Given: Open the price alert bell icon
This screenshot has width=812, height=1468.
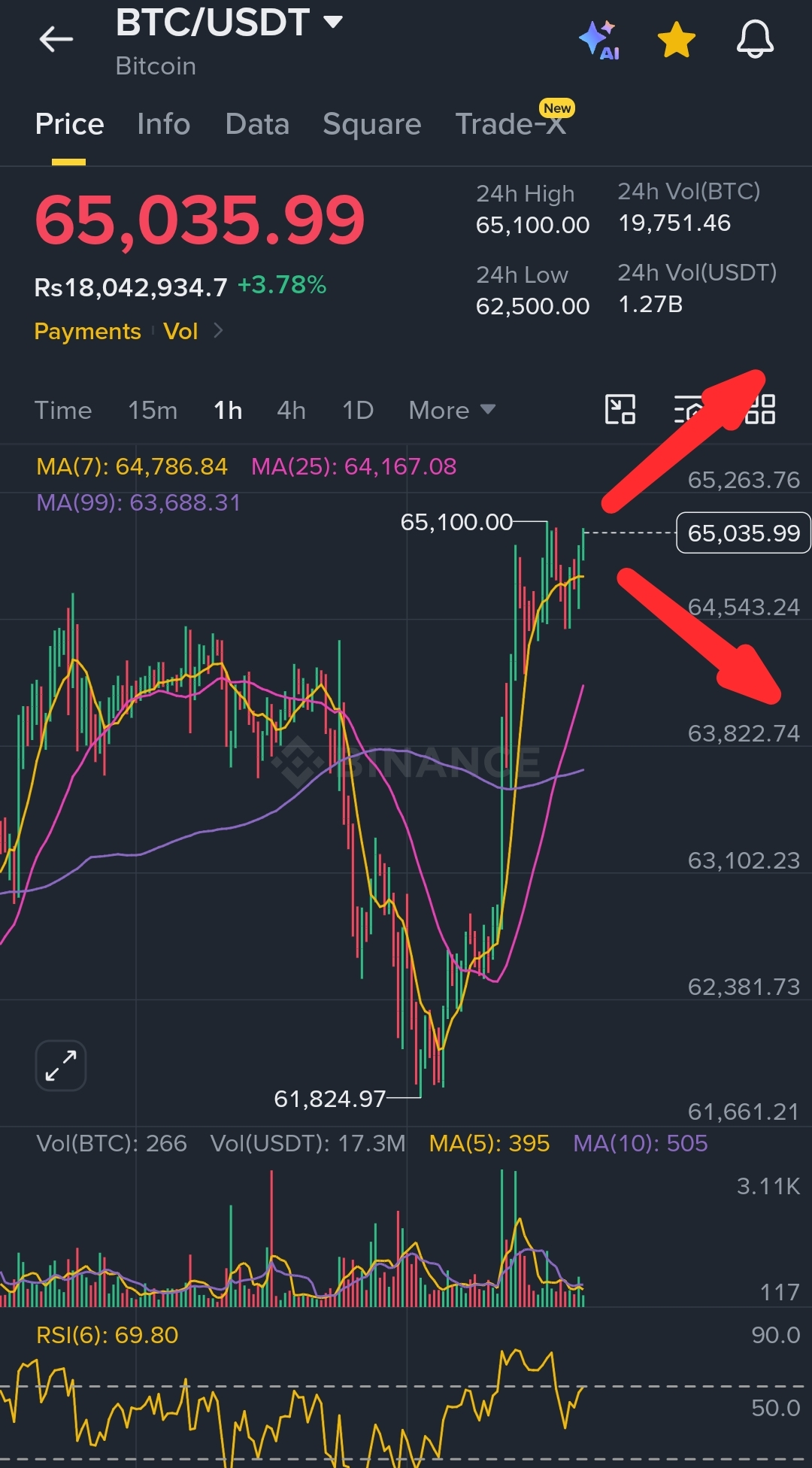Looking at the screenshot, I should point(755,39).
